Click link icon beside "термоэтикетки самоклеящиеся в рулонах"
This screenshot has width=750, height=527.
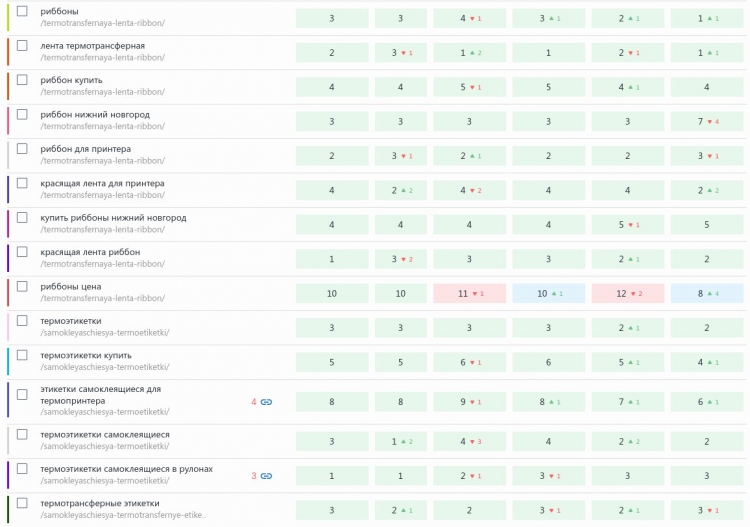click(x=267, y=476)
